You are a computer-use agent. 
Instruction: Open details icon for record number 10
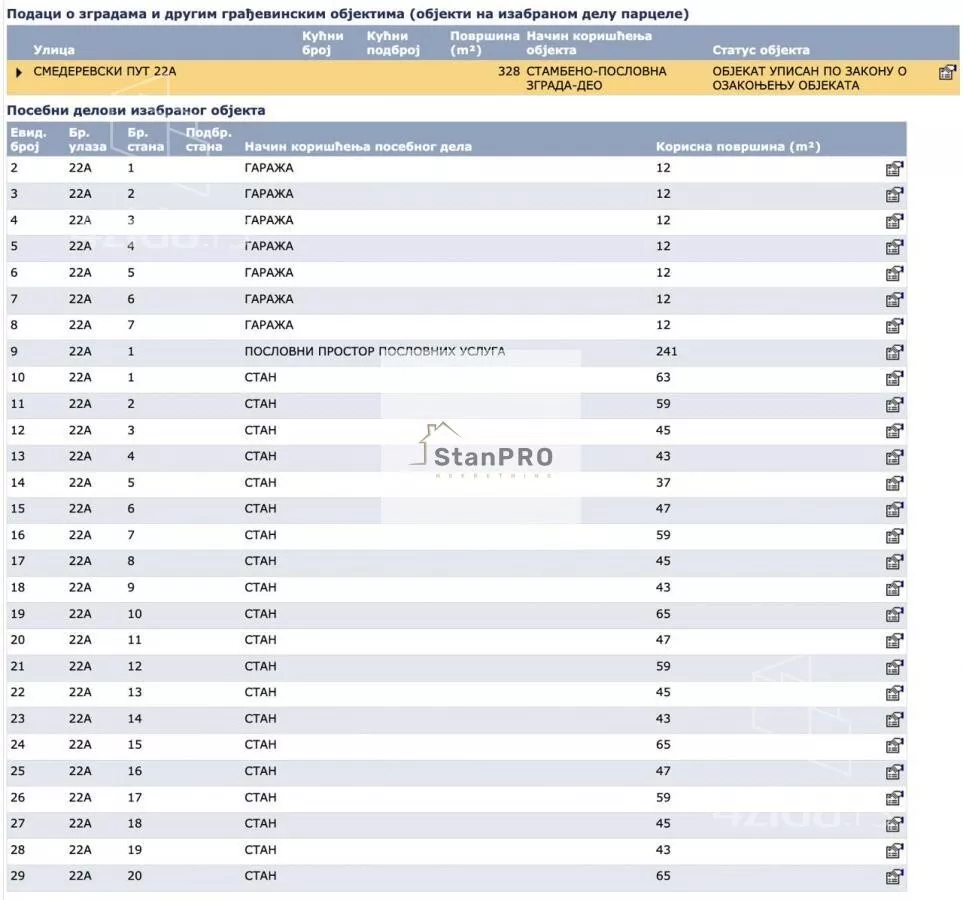[x=894, y=378]
